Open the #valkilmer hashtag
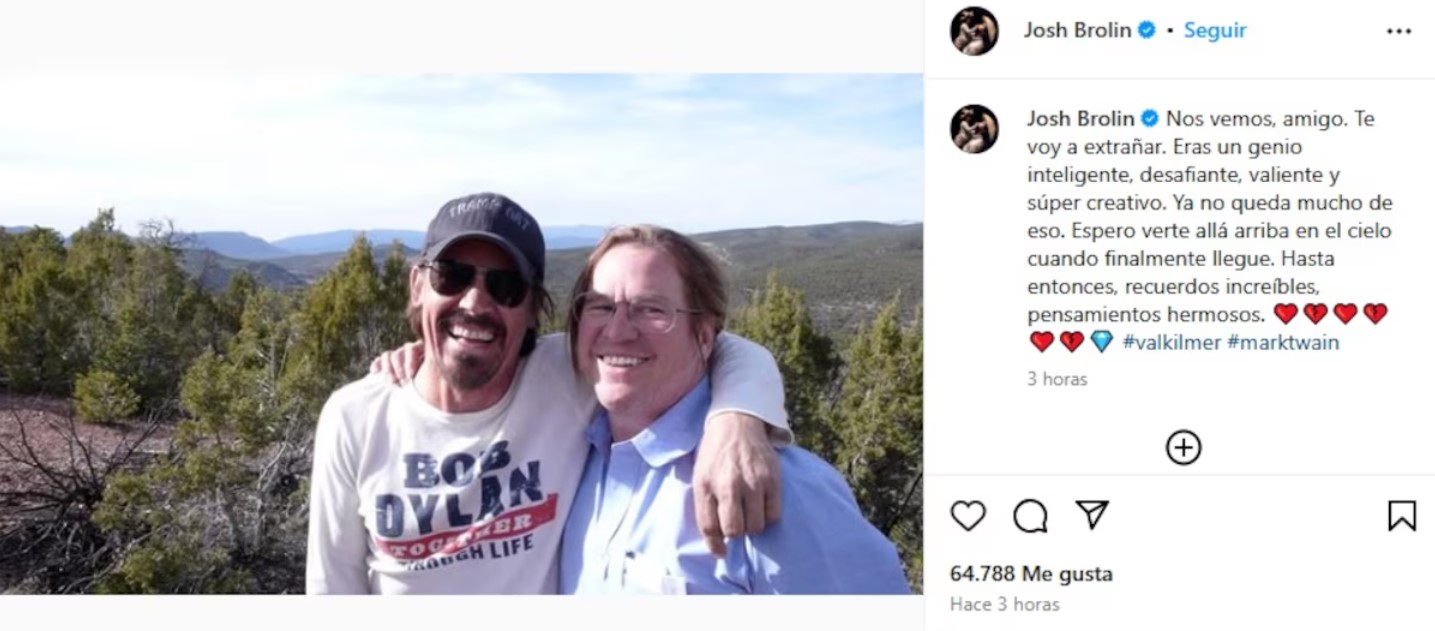1435x631 pixels. (x=1171, y=342)
